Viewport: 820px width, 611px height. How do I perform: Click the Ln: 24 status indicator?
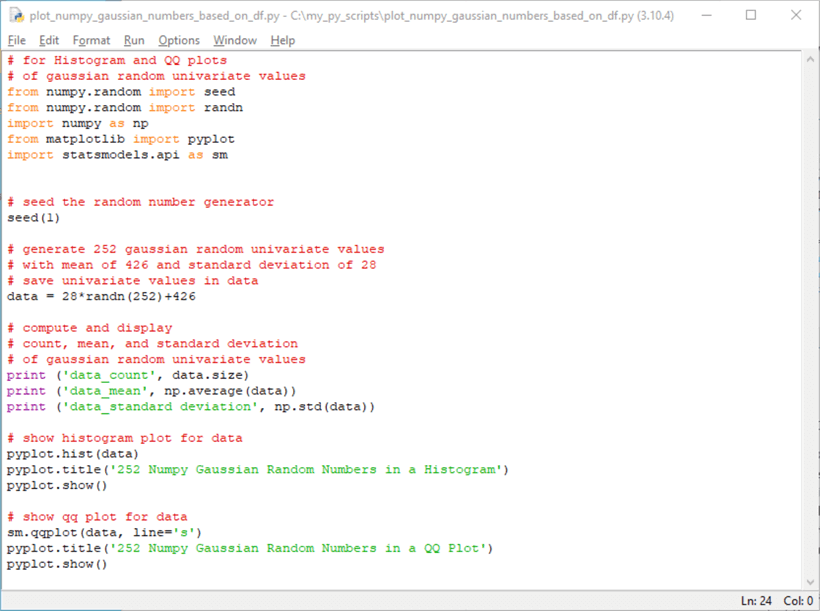(757, 600)
